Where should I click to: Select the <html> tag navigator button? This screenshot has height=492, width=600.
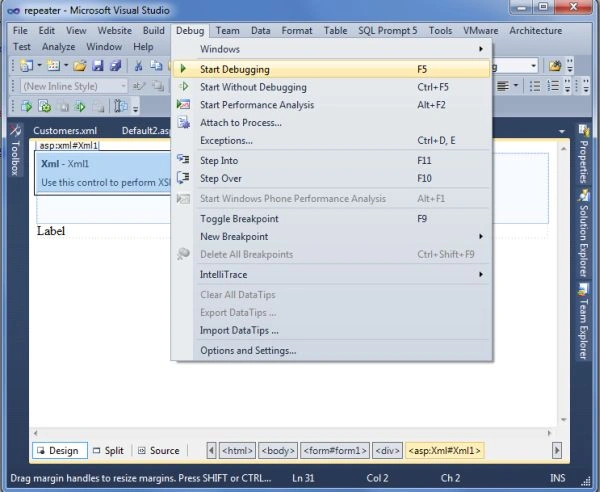pyautogui.click(x=237, y=450)
